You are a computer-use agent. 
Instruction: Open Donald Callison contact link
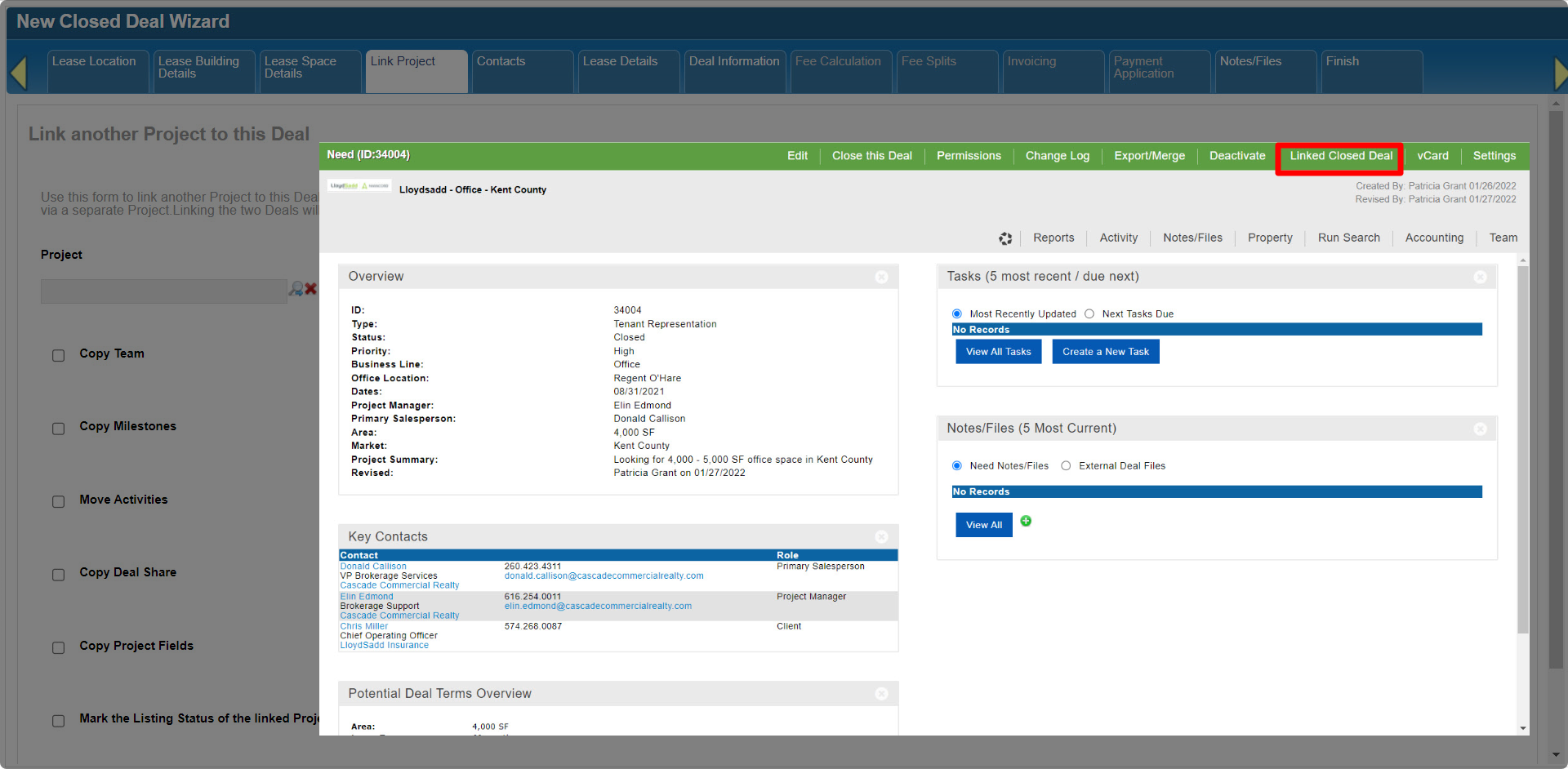click(x=373, y=567)
